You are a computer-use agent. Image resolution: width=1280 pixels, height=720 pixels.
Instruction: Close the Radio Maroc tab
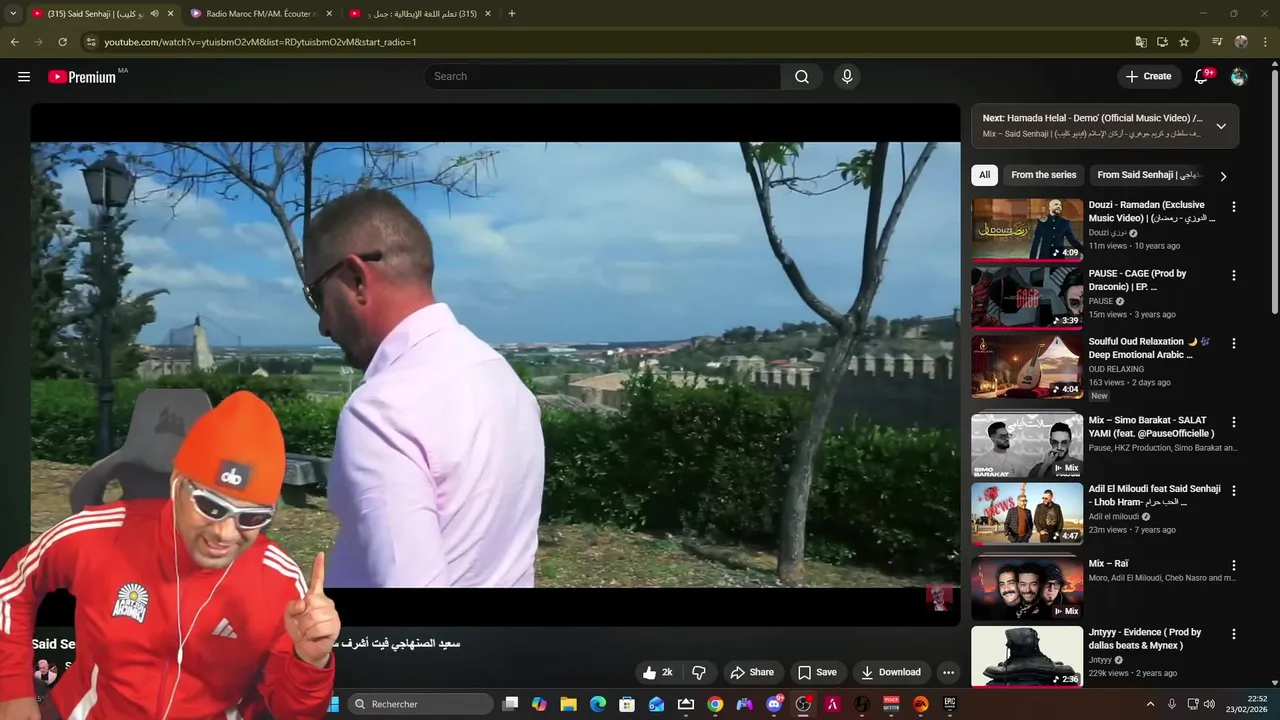329,14
